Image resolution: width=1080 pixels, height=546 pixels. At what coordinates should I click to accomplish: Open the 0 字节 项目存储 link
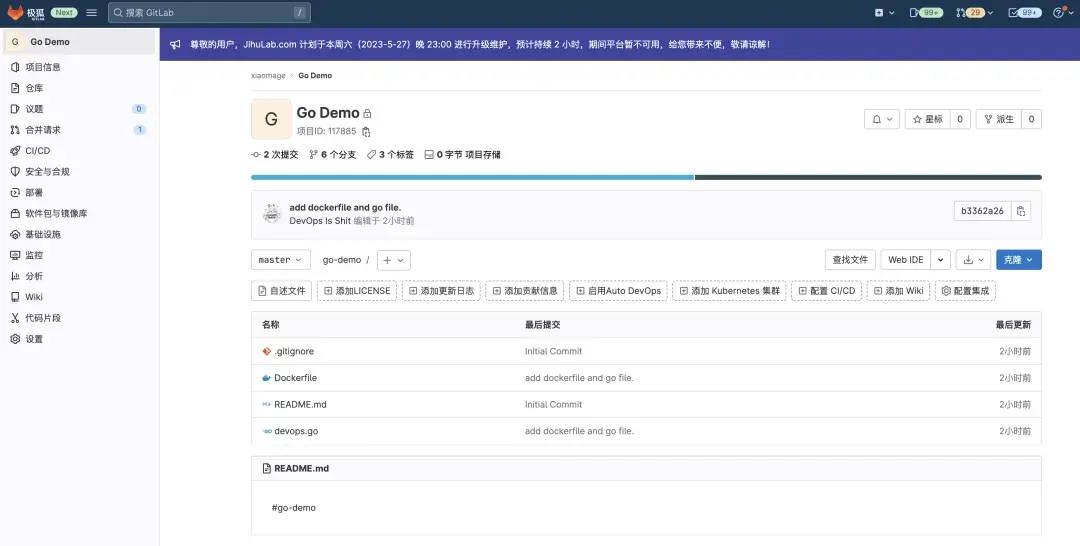pyautogui.click(x=463, y=155)
